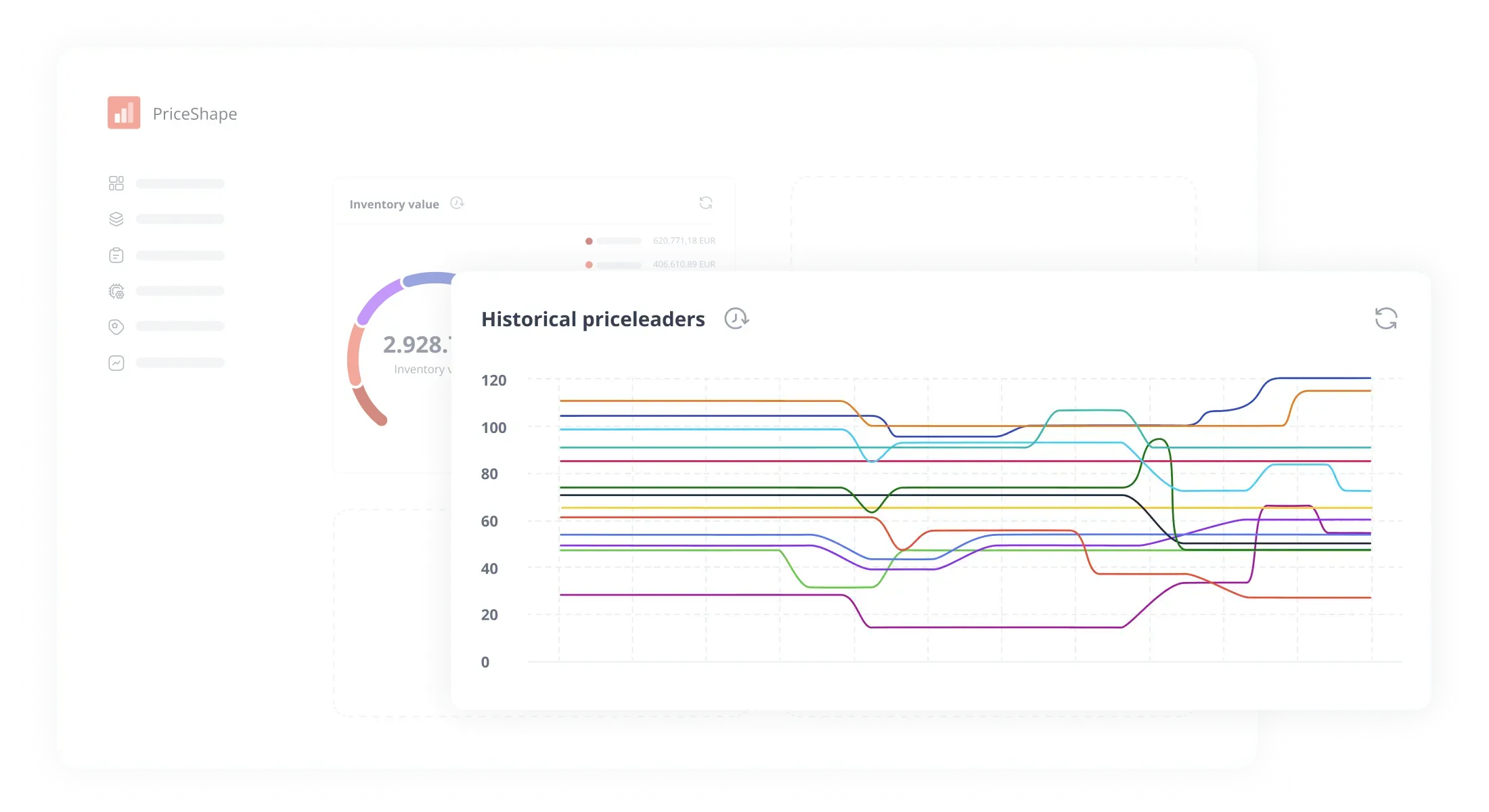Open history clock next to Historical priceleaders
Image resolution: width=1489 pixels, height=812 pixels.
point(736,318)
